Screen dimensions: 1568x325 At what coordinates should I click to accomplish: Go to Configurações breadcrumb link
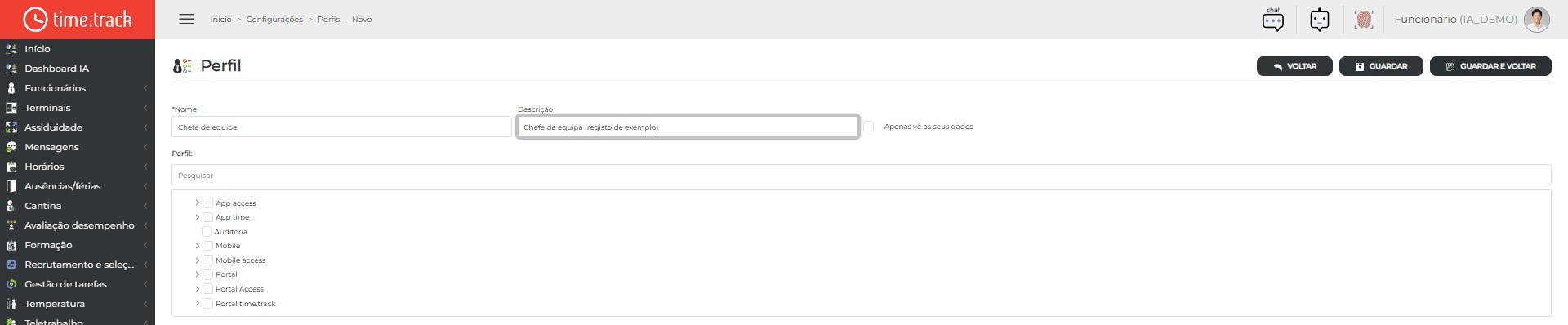[x=274, y=20]
